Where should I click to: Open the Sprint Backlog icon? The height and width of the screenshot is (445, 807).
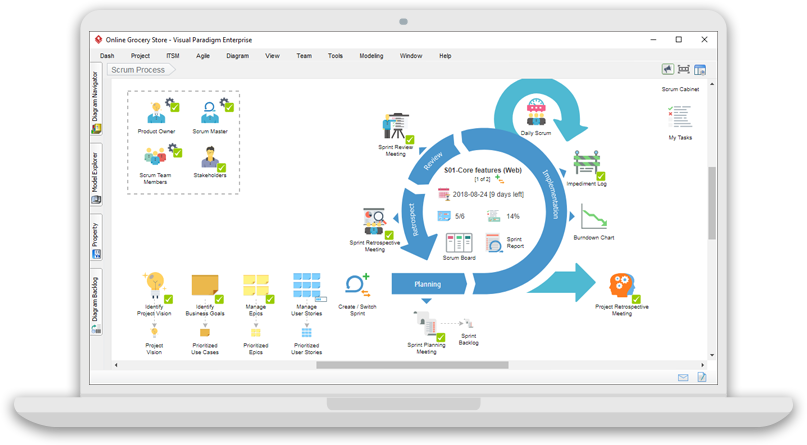click(468, 324)
